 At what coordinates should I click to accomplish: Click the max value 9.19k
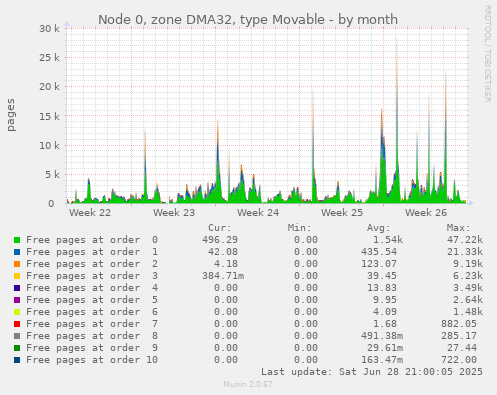pyautogui.click(x=468, y=264)
